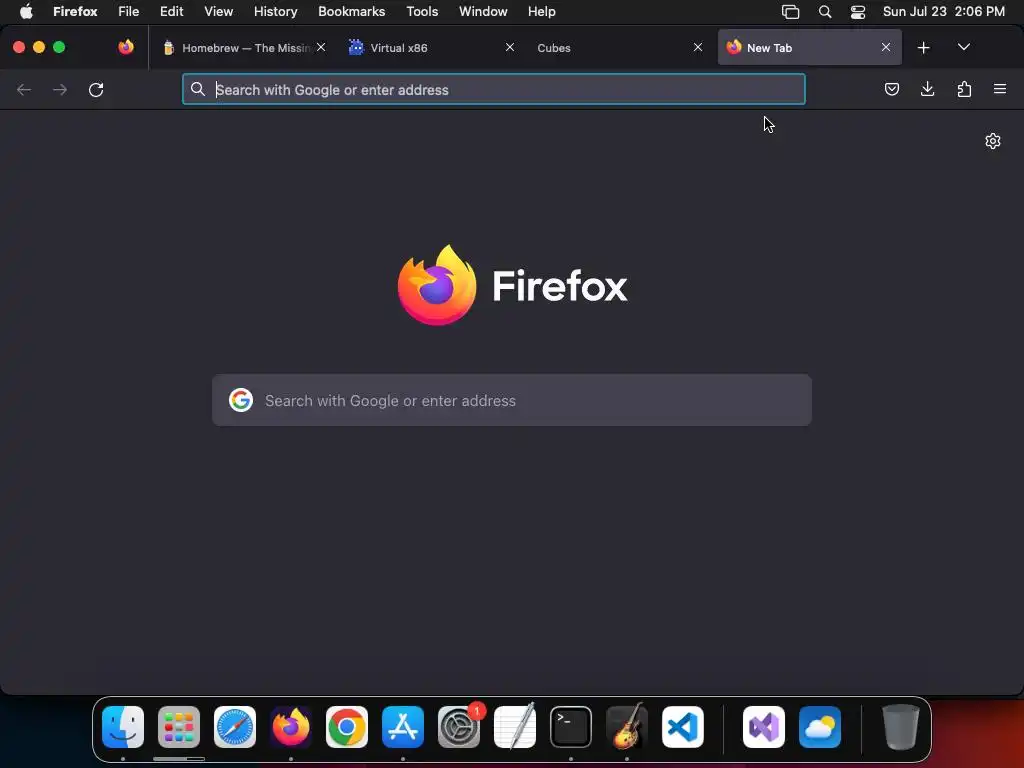Go forward one page
Image resolution: width=1024 pixels, height=768 pixels.
click(x=60, y=89)
